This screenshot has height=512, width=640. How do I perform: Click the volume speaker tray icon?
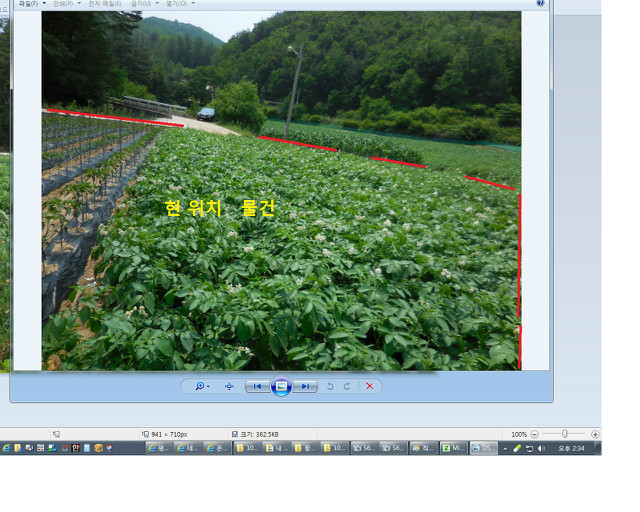click(x=542, y=448)
